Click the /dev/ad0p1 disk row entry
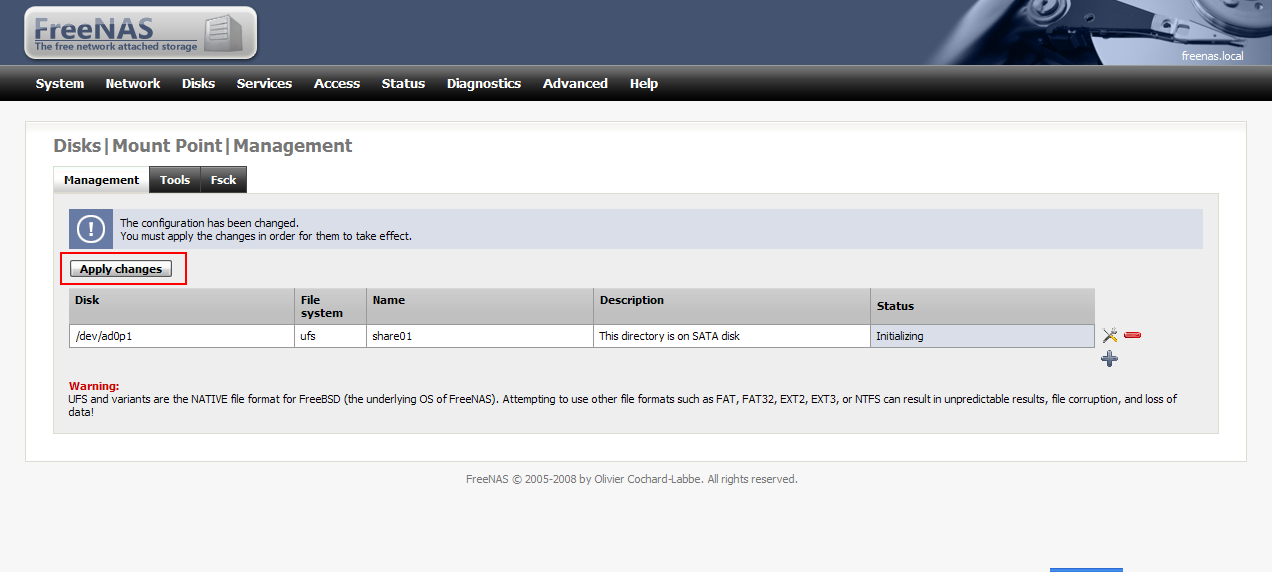 coord(581,336)
